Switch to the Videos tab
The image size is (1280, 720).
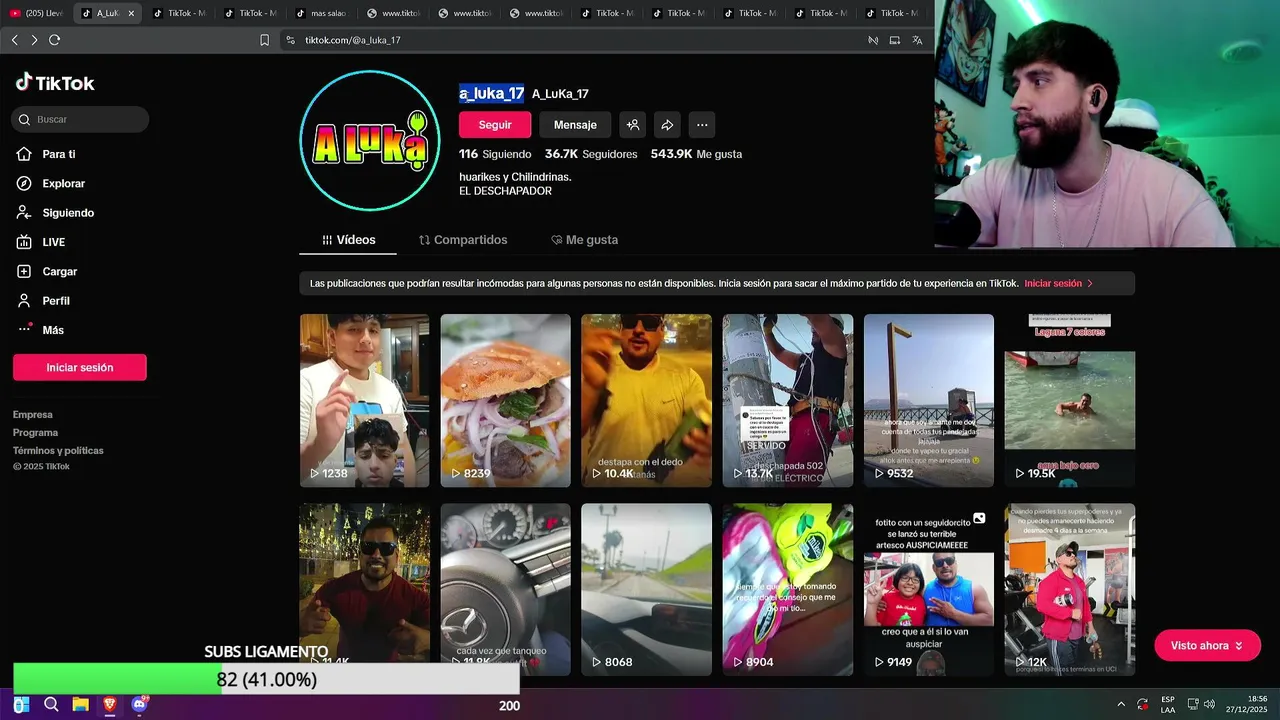click(x=348, y=240)
